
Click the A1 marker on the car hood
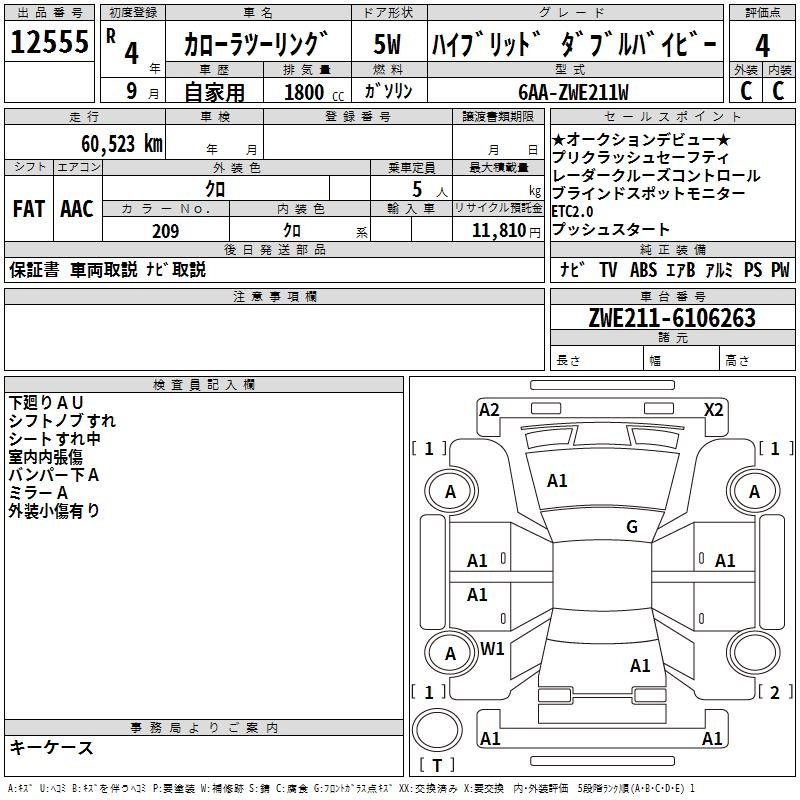pos(557,481)
